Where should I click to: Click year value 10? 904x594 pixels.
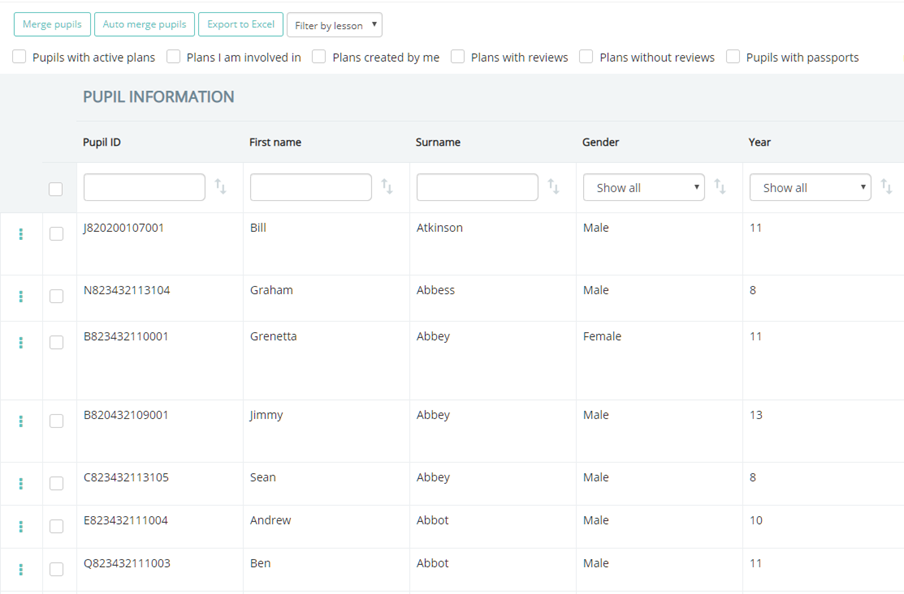coord(756,520)
